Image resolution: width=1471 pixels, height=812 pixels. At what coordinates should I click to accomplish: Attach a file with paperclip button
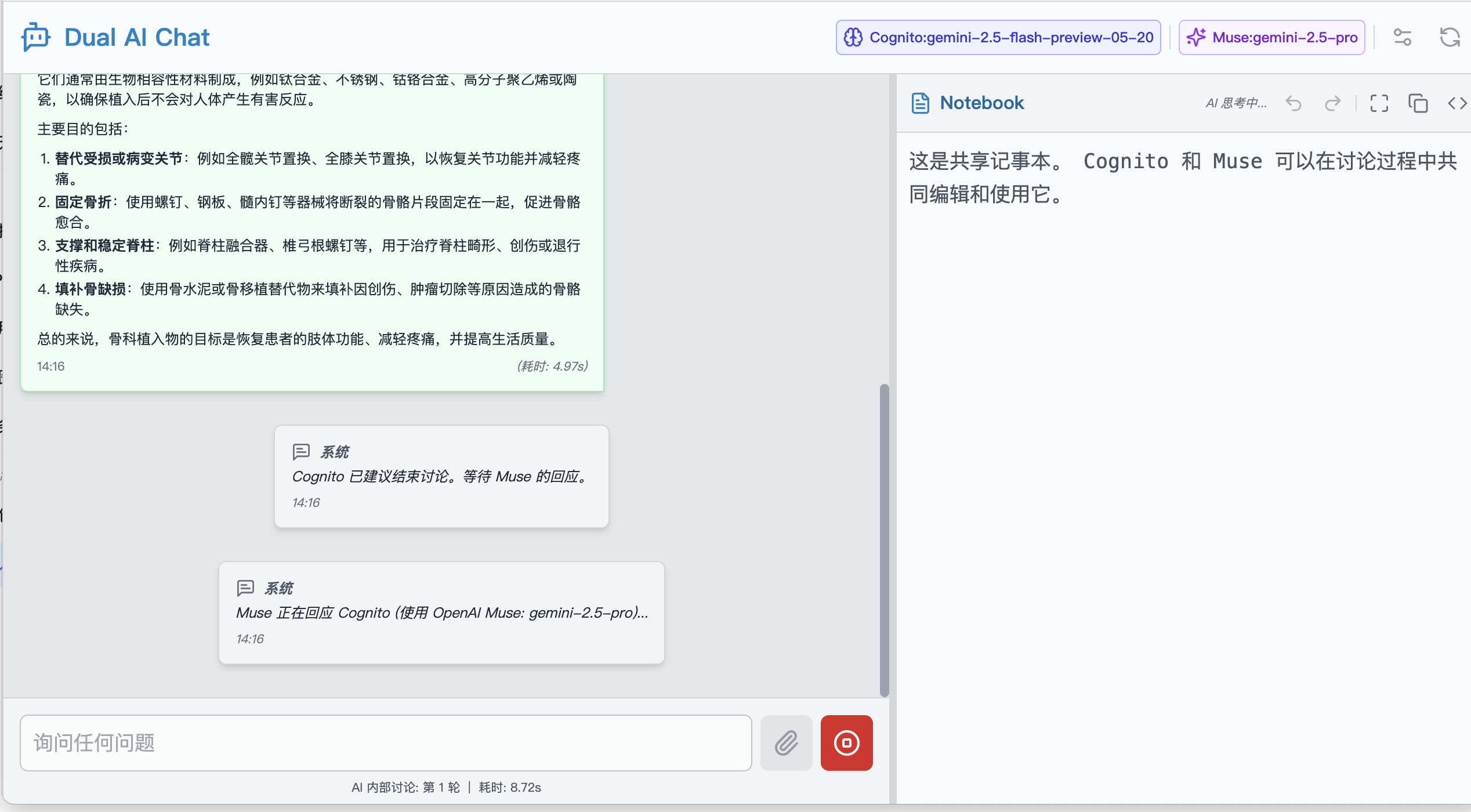(x=786, y=743)
